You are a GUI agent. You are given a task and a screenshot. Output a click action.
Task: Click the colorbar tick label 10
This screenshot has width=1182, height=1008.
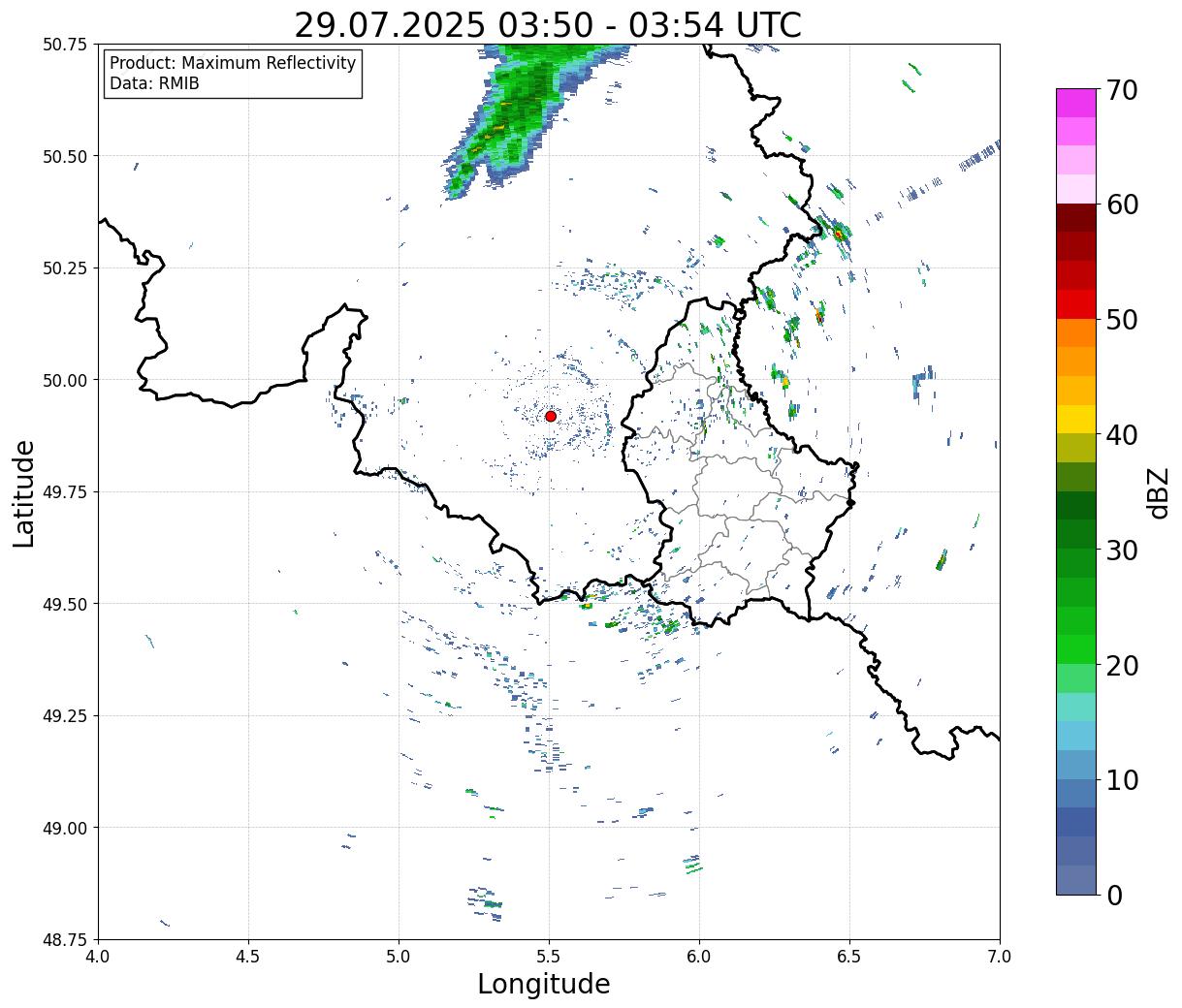[1122, 780]
